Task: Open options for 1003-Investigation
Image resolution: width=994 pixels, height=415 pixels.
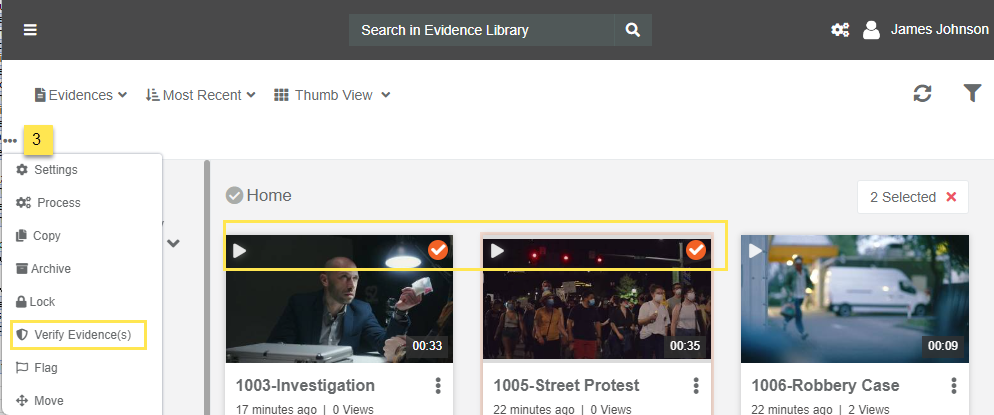Action: tap(438, 386)
